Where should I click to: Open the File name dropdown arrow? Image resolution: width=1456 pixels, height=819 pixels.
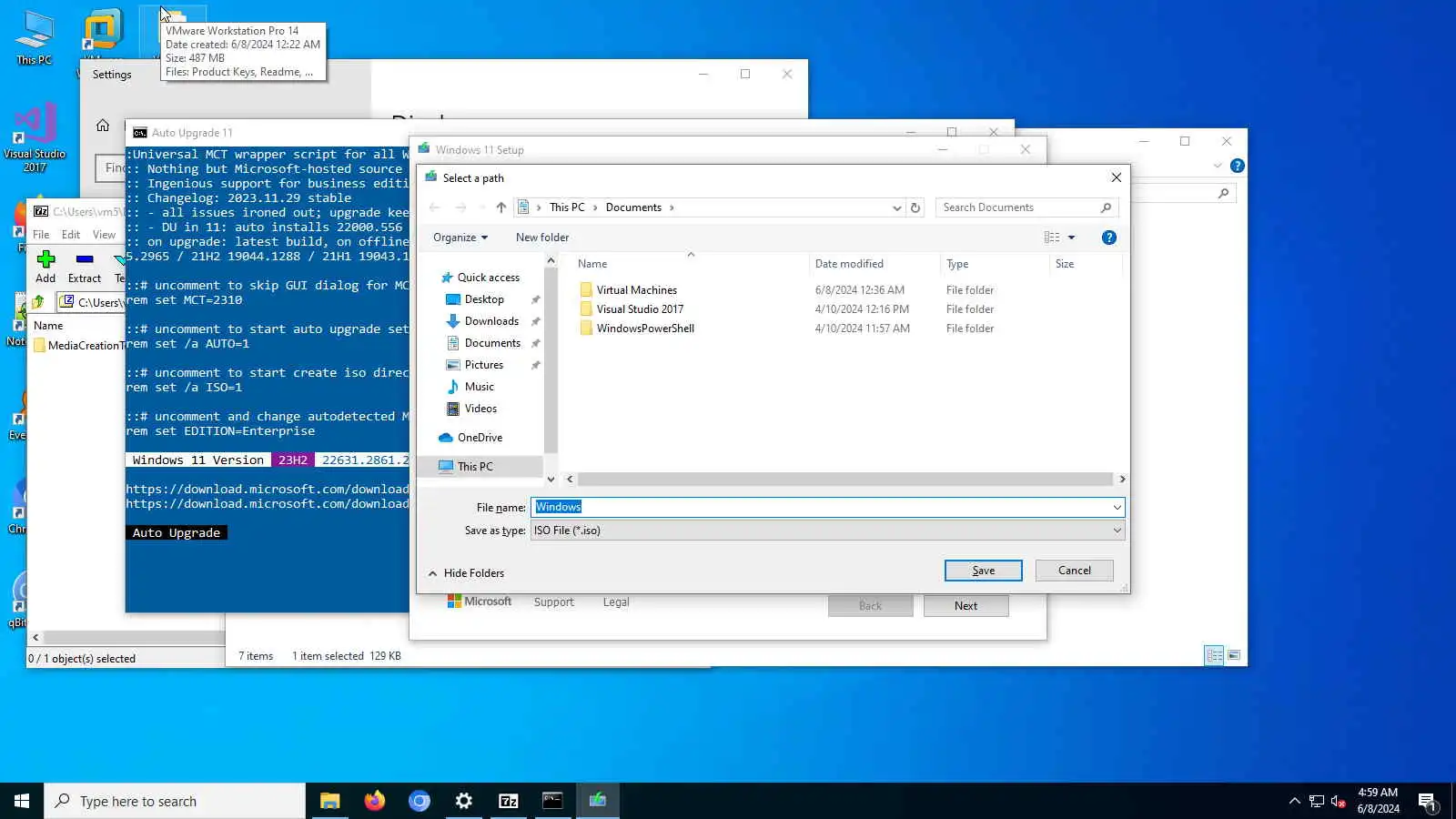[1117, 507]
